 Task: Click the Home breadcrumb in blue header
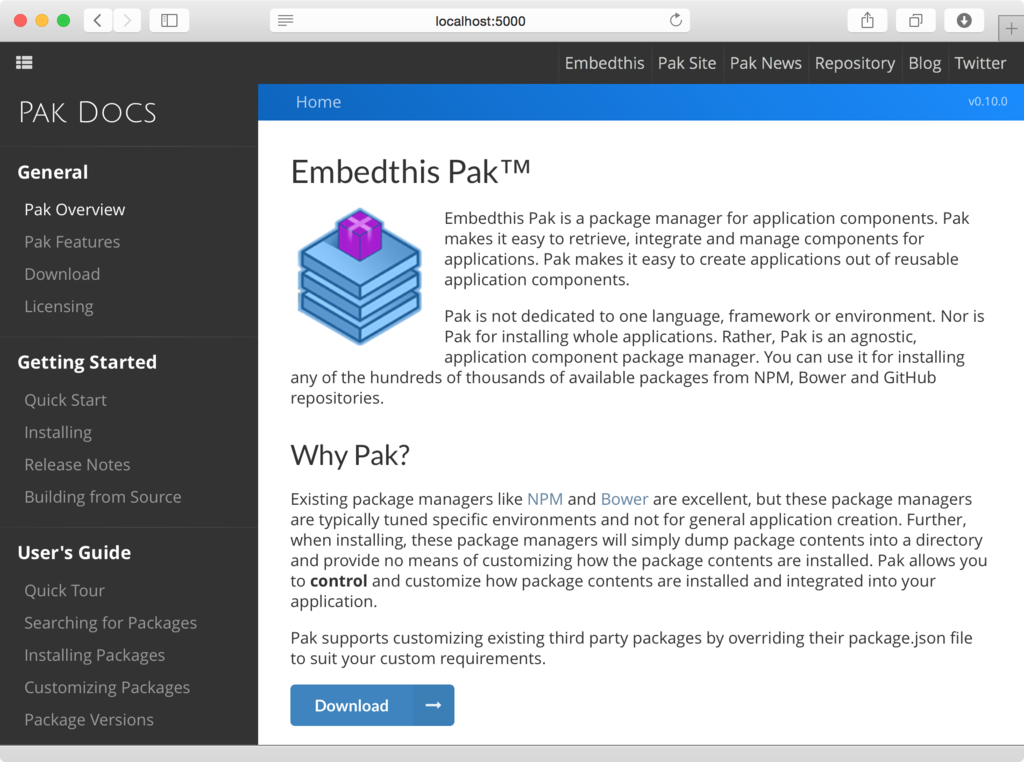click(318, 101)
